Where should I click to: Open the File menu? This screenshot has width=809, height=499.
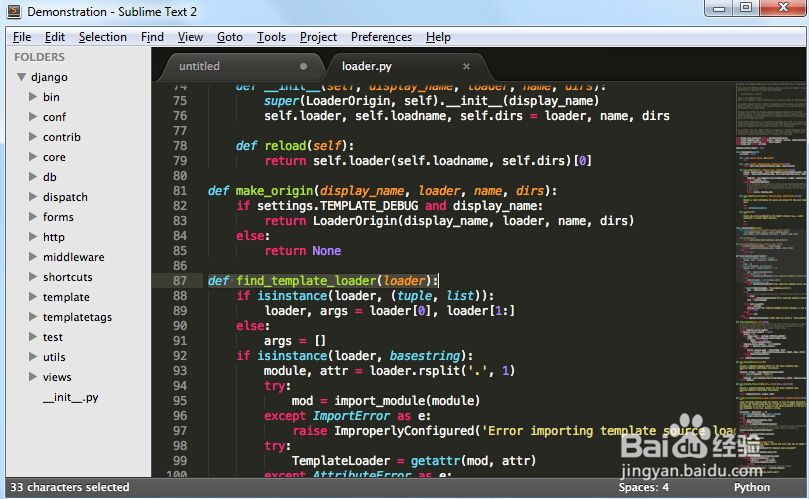click(x=22, y=37)
